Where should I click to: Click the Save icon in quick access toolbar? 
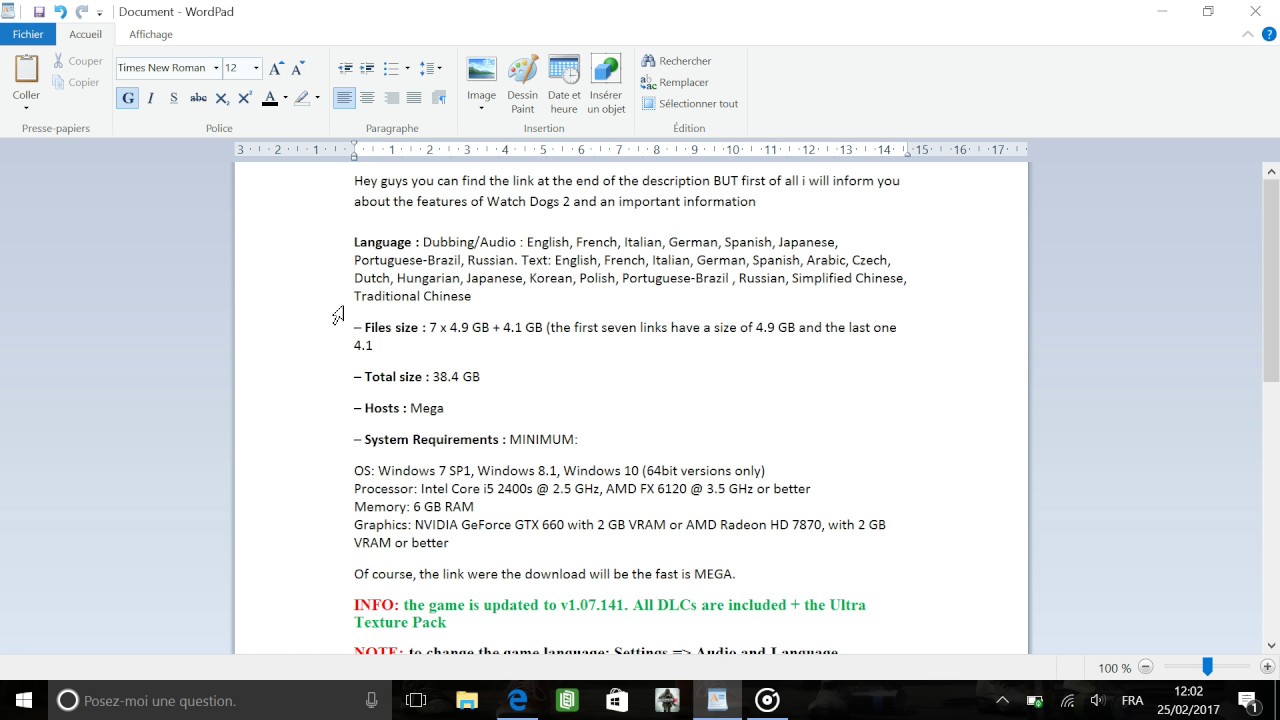click(x=39, y=12)
